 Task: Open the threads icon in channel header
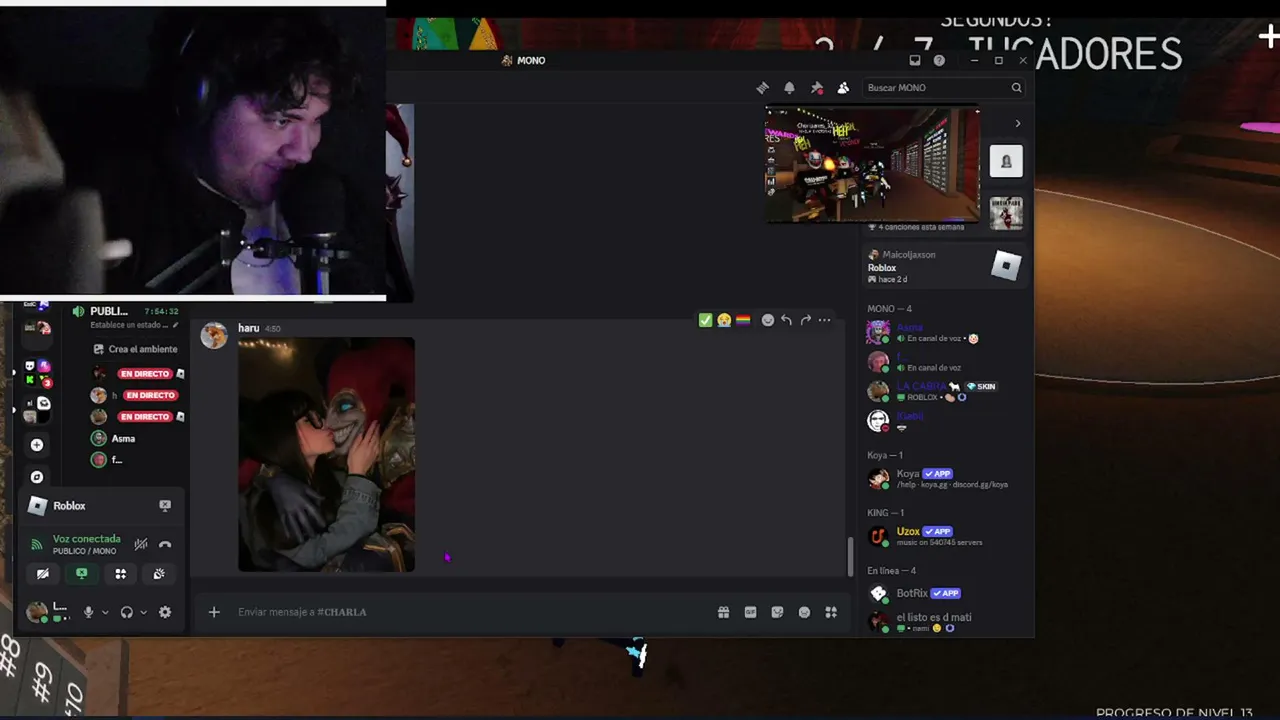[763, 88]
